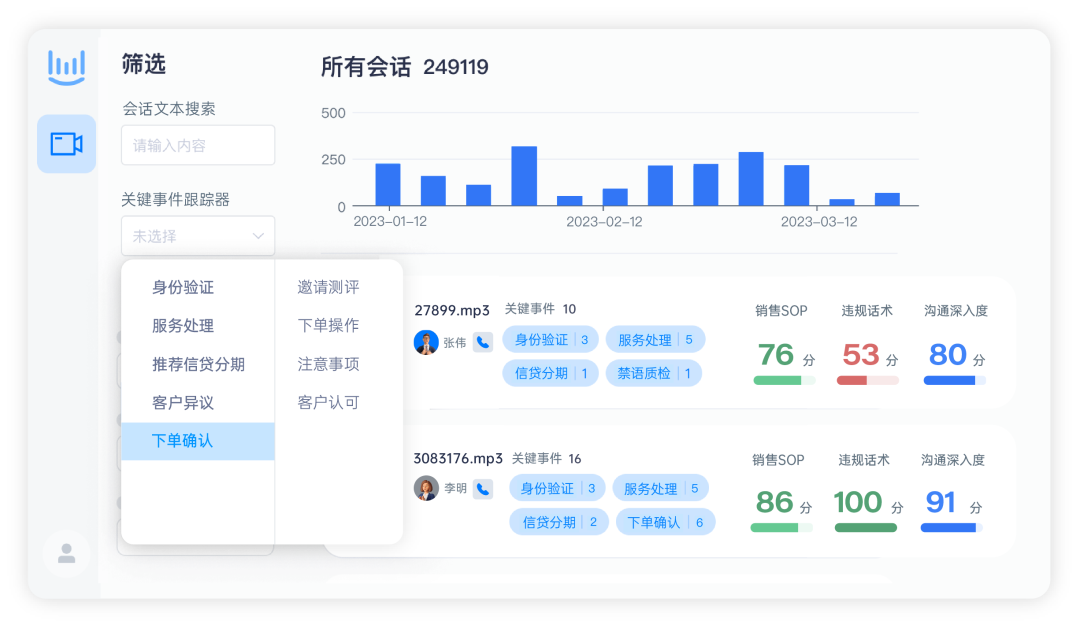Click 信贷分期 1 tag in 27899.mp3

550,373
